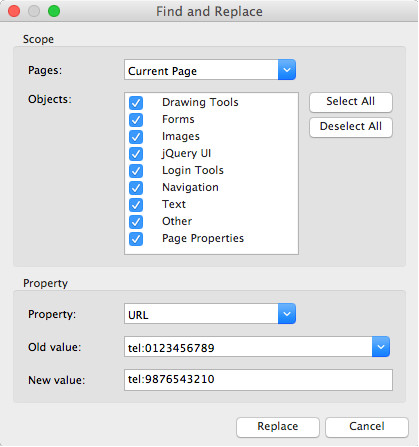
Task: Open the Old value history dropdown
Action: pos(381,347)
